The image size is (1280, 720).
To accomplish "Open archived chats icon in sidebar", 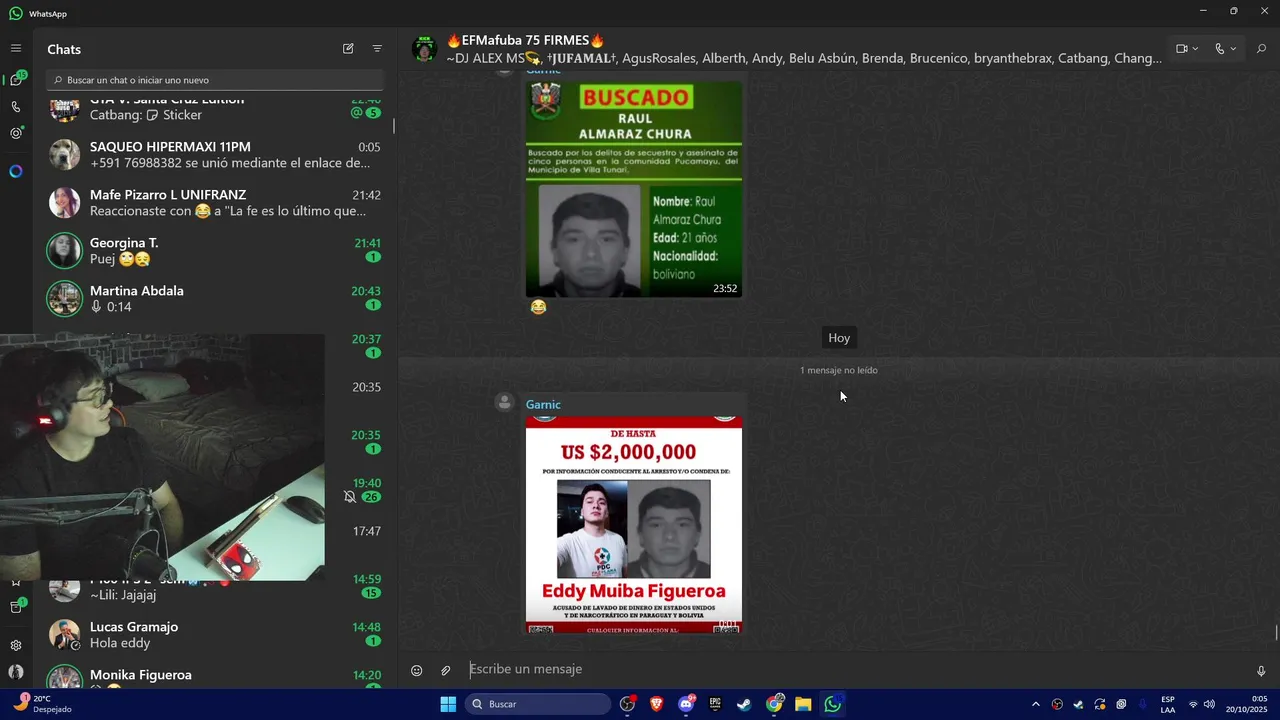I will coord(16,607).
